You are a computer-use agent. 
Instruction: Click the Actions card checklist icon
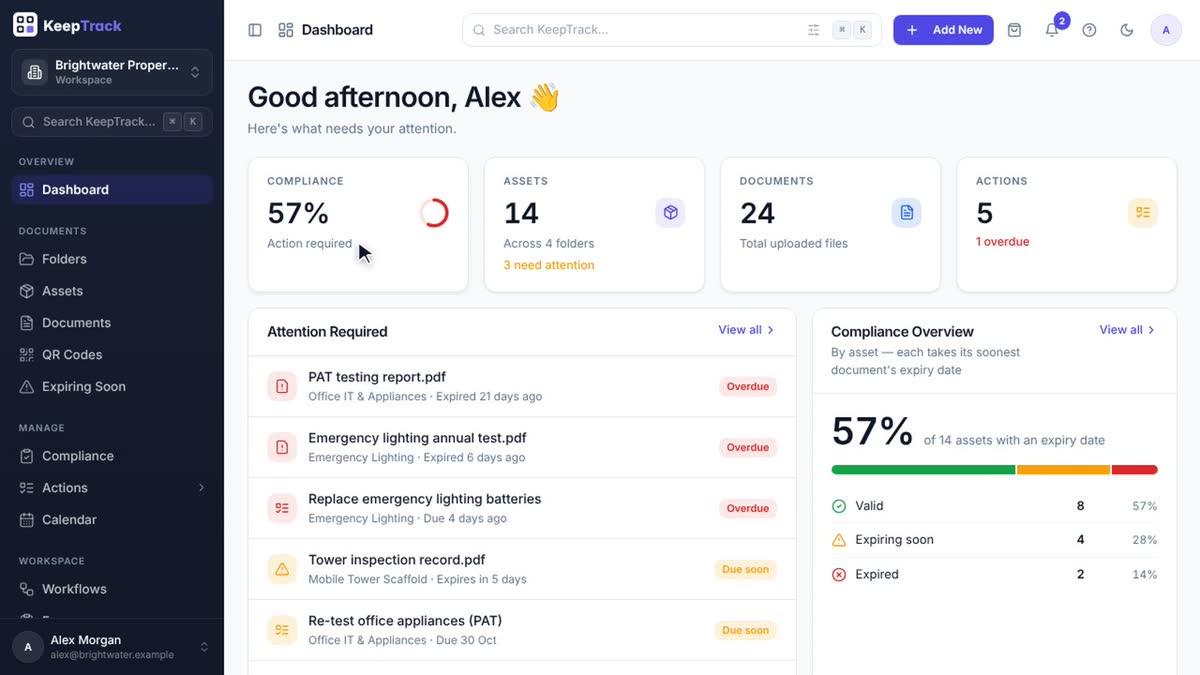point(1143,213)
